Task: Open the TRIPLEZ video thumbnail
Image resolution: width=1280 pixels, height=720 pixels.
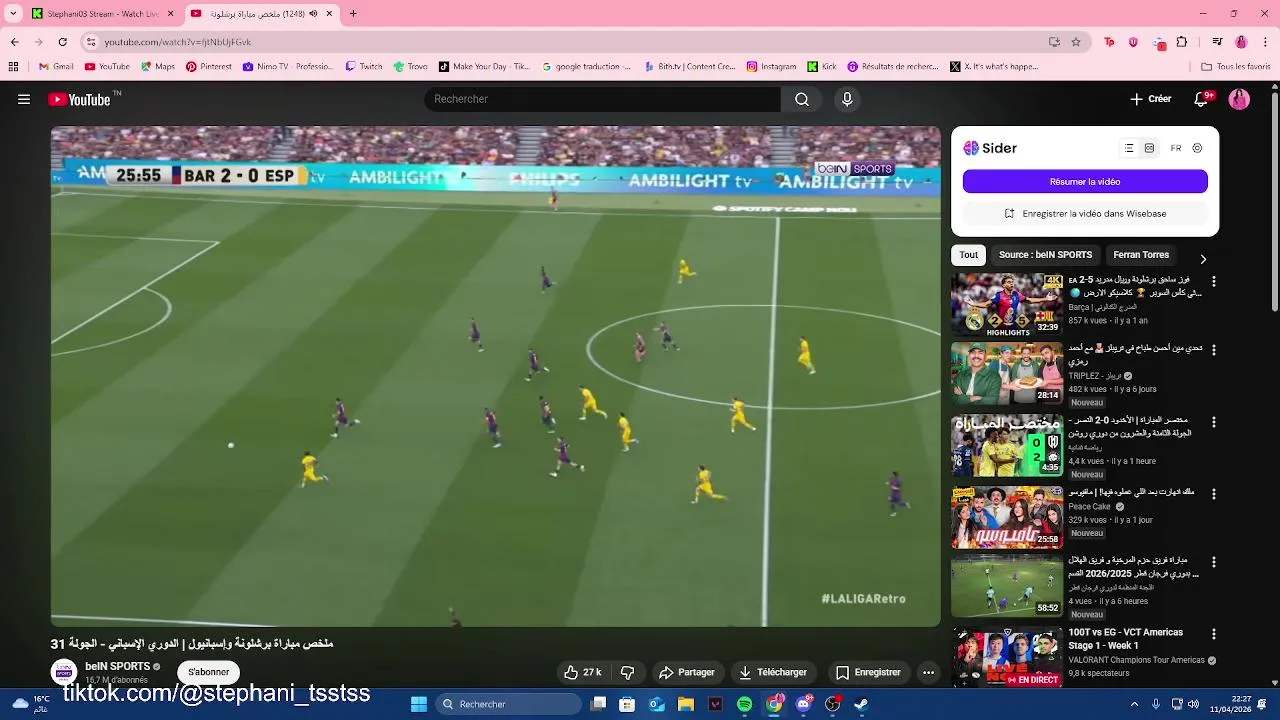Action: [1007, 374]
